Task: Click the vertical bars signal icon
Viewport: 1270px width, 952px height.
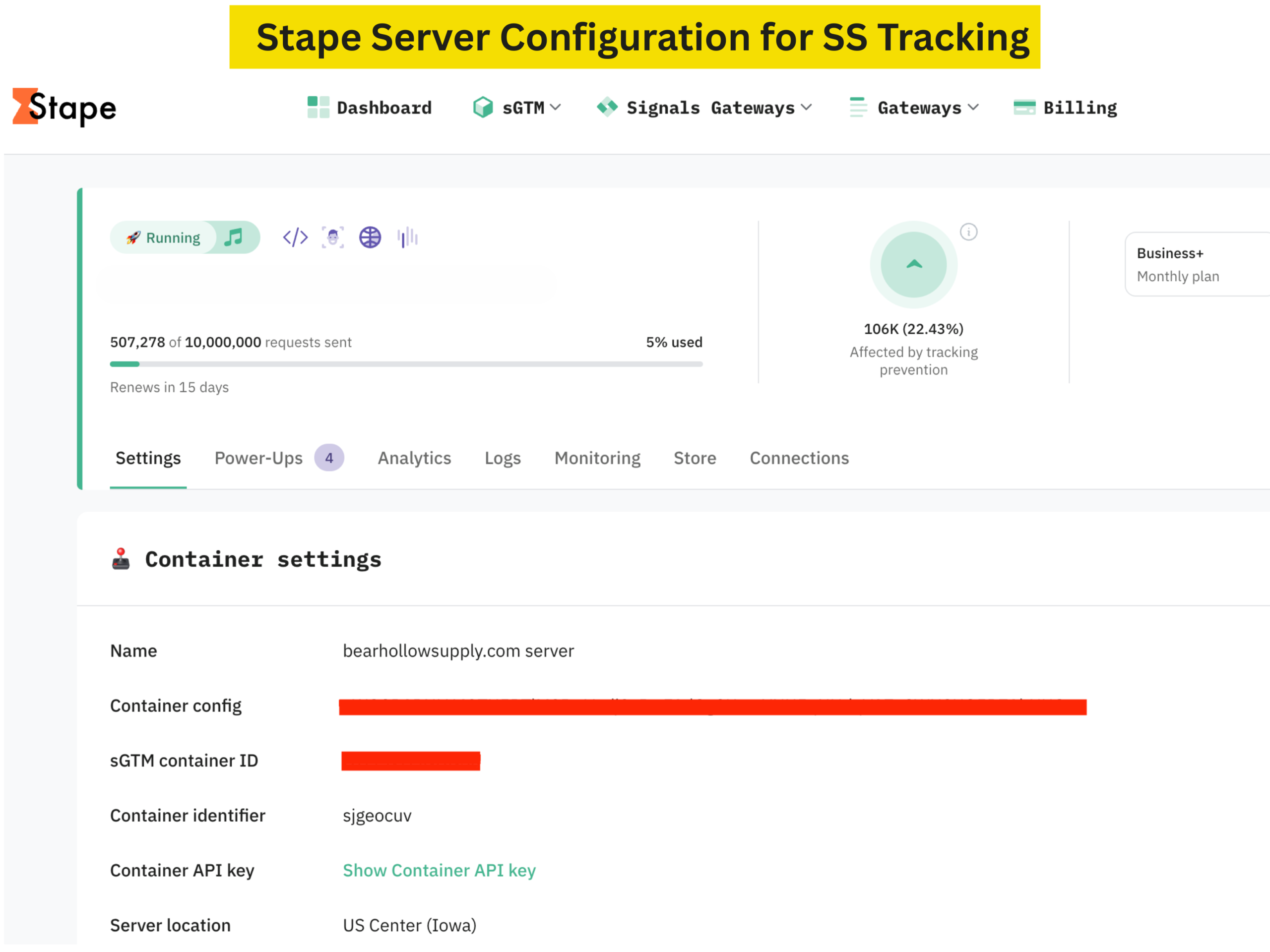Action: pyautogui.click(x=407, y=237)
